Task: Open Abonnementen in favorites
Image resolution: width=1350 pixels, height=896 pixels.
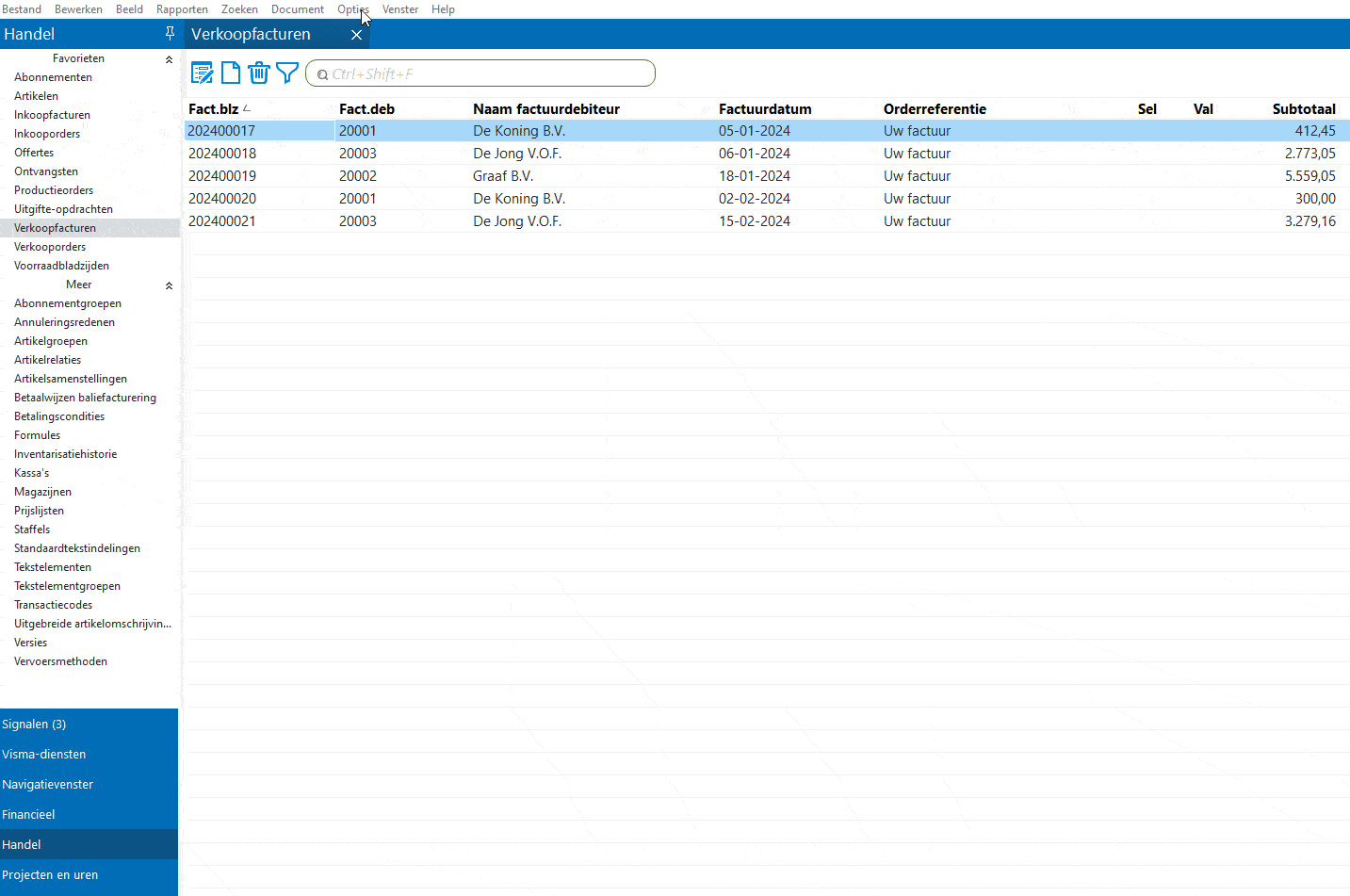Action: coord(53,77)
